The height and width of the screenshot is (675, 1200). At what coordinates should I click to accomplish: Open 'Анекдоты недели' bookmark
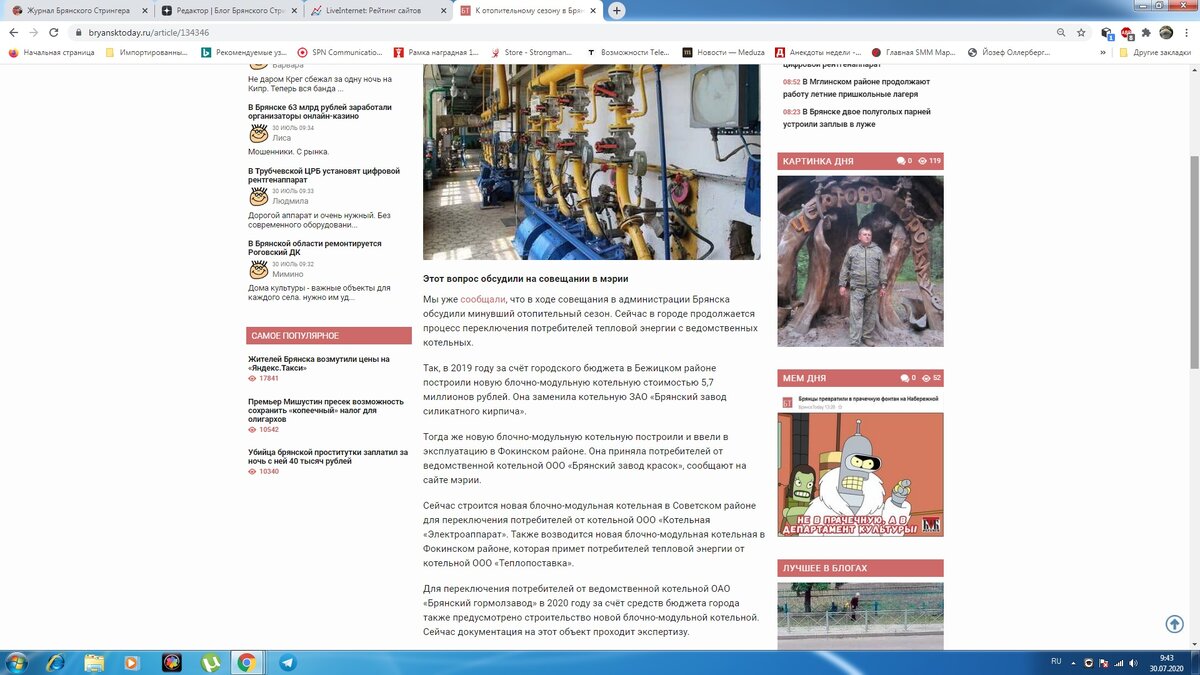pyautogui.click(x=818, y=52)
